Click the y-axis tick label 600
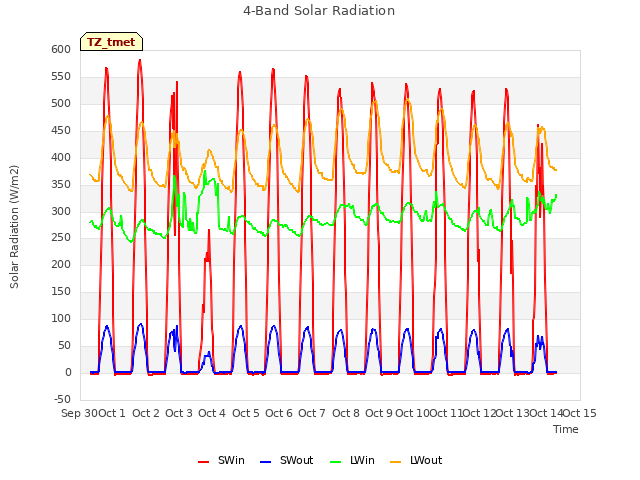Viewport: 640px width, 480px height. [x=61, y=49]
